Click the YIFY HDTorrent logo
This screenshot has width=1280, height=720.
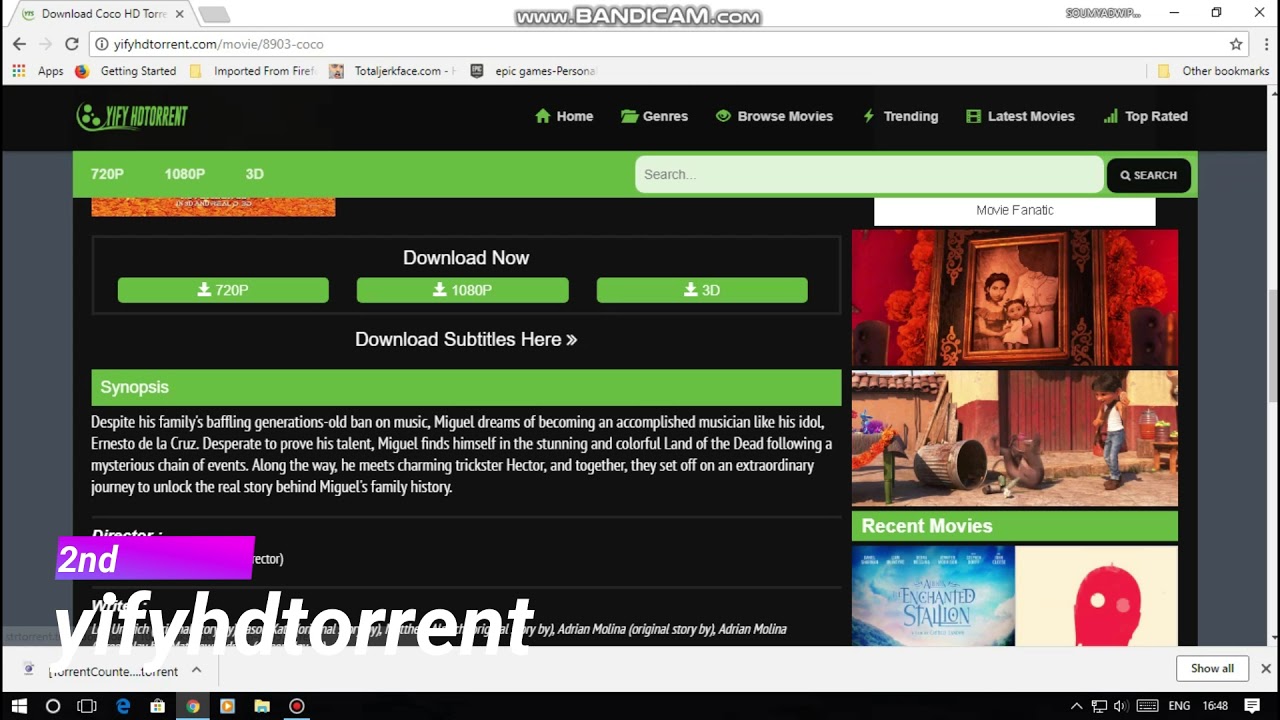pos(132,116)
